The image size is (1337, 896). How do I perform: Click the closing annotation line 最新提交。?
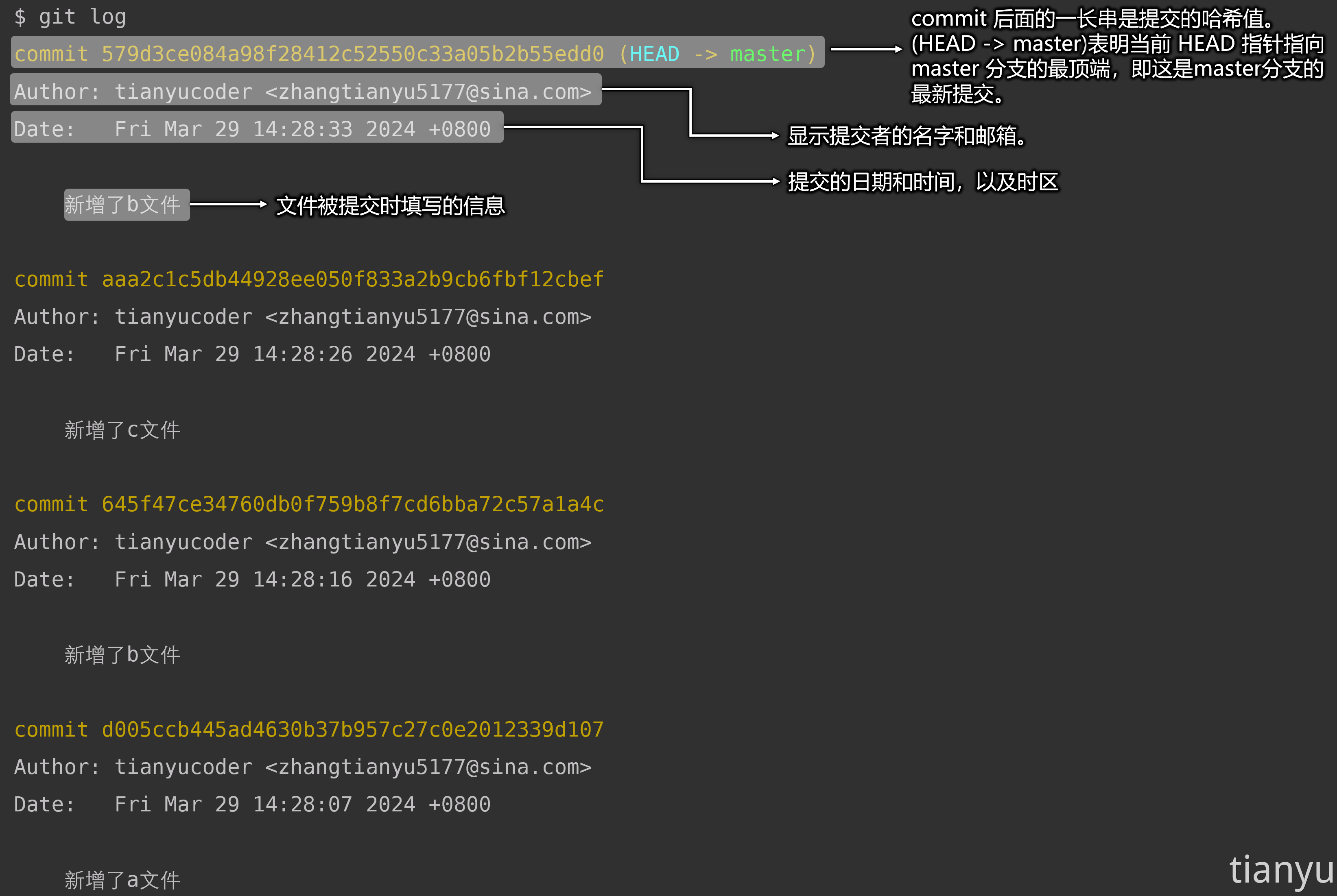click(x=957, y=94)
